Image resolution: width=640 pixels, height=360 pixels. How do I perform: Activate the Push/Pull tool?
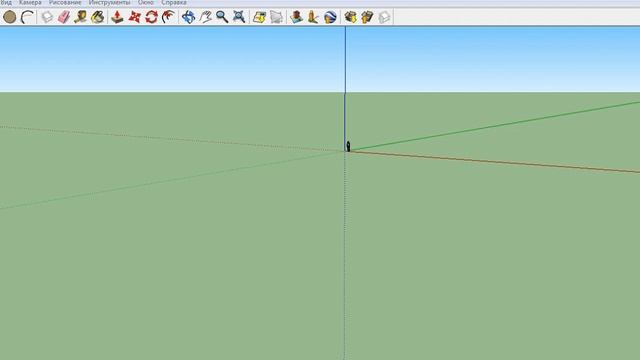(118, 17)
